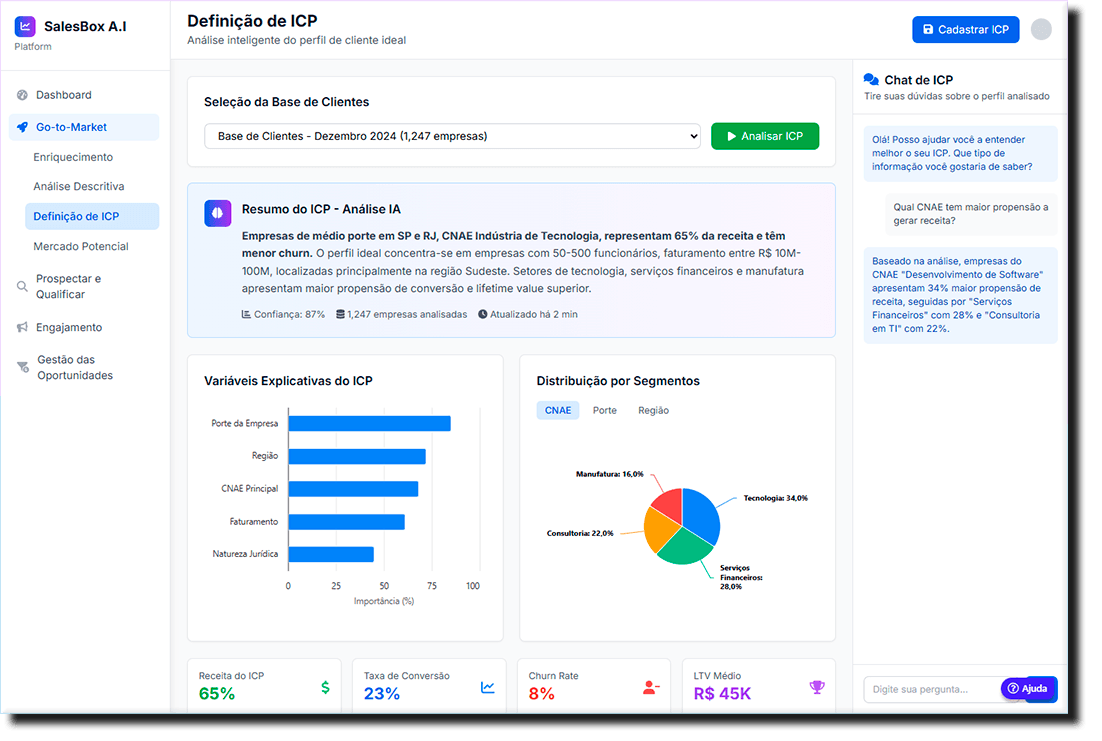Image resolution: width=1102 pixels, height=741 pixels.
Task: Open the Base de Clientes dropdown
Action: click(x=452, y=136)
